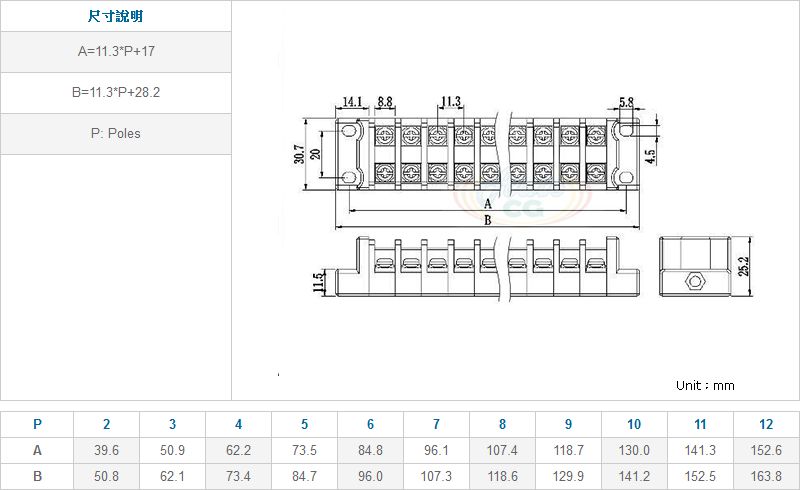
Task: Click the 25.2 dimension on the side view
Action: point(743,265)
